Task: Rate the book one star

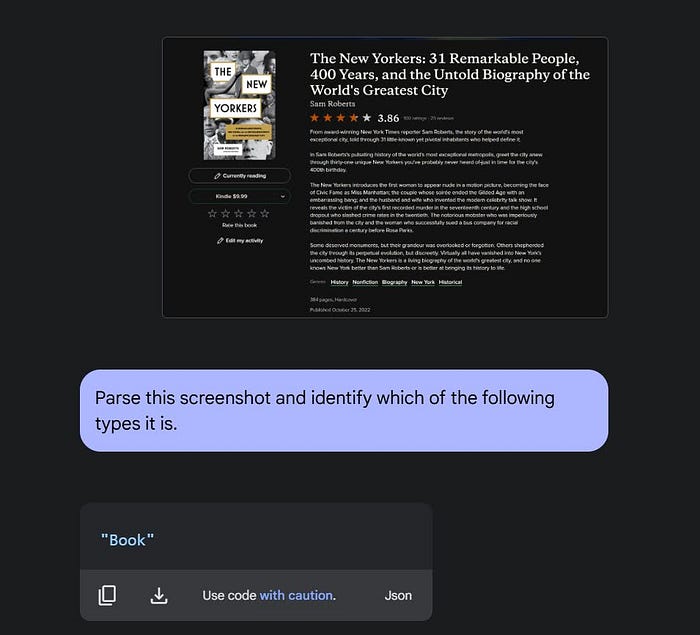Action: tap(212, 213)
